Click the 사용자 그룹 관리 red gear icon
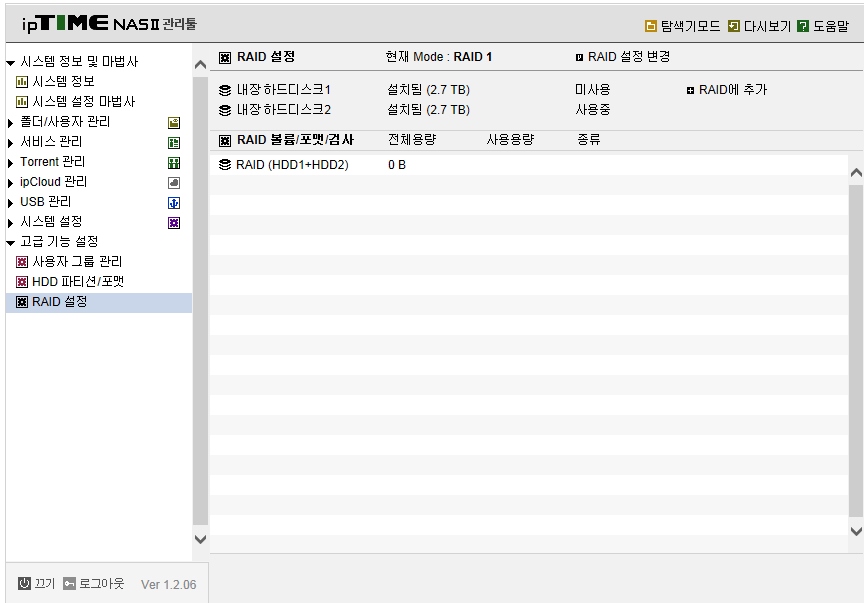 (22, 262)
